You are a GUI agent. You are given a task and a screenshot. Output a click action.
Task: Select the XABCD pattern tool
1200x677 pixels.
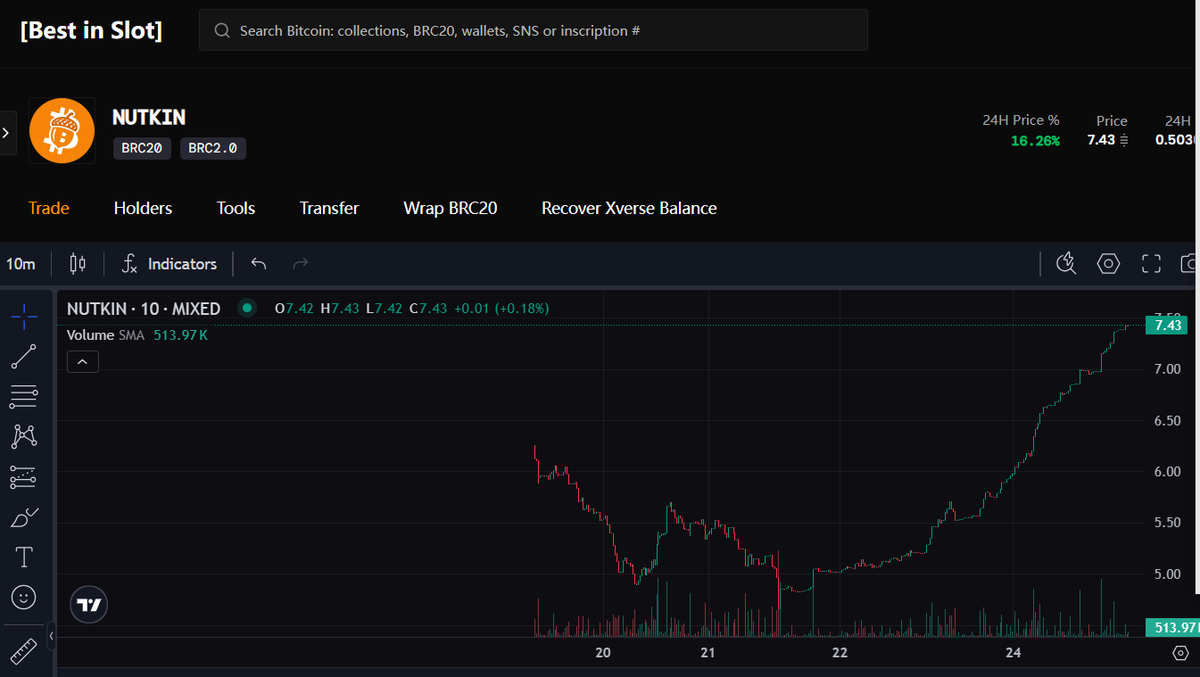pos(24,436)
